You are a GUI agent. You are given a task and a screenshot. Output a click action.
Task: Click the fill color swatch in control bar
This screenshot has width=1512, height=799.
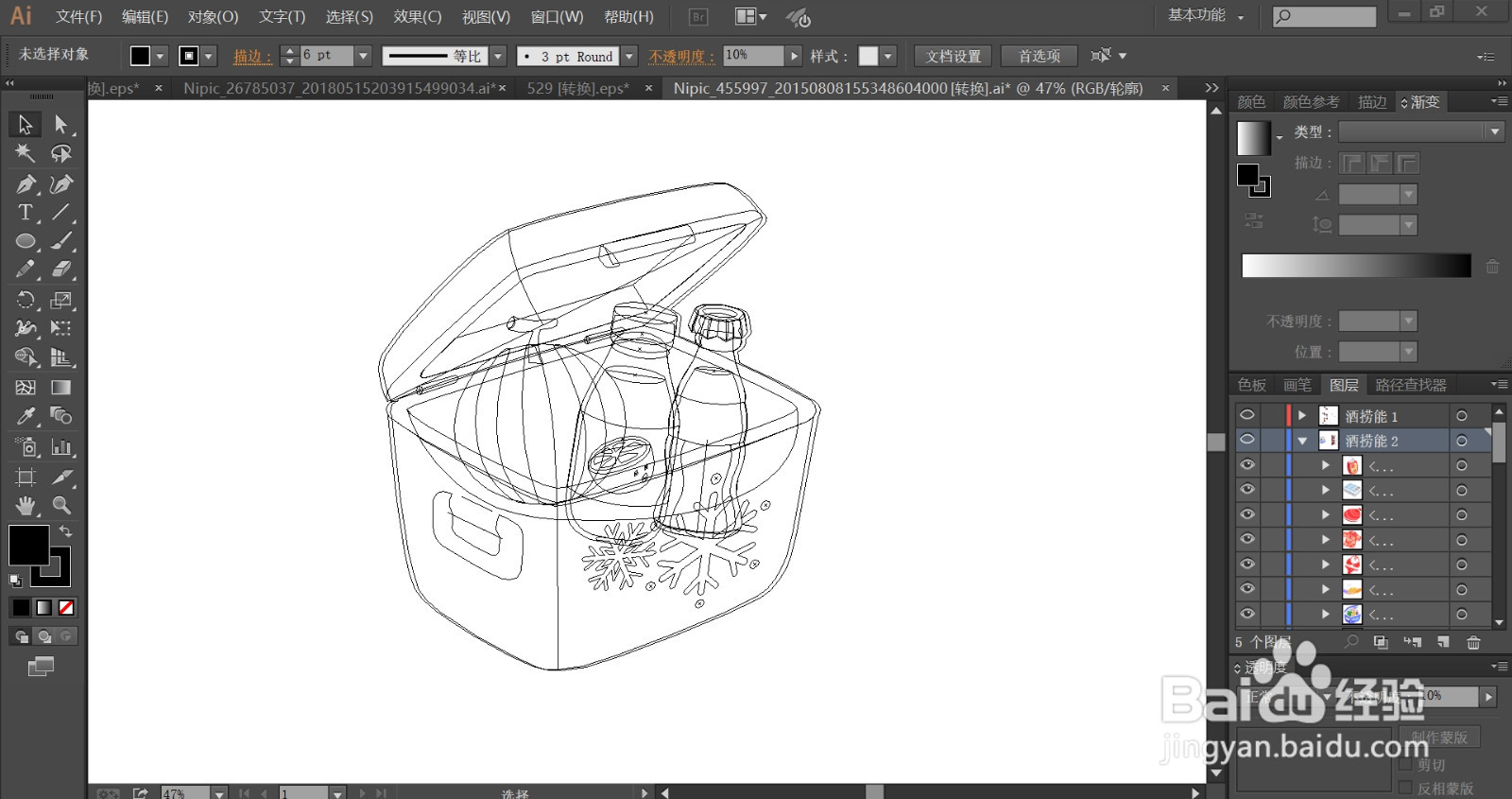(x=140, y=56)
